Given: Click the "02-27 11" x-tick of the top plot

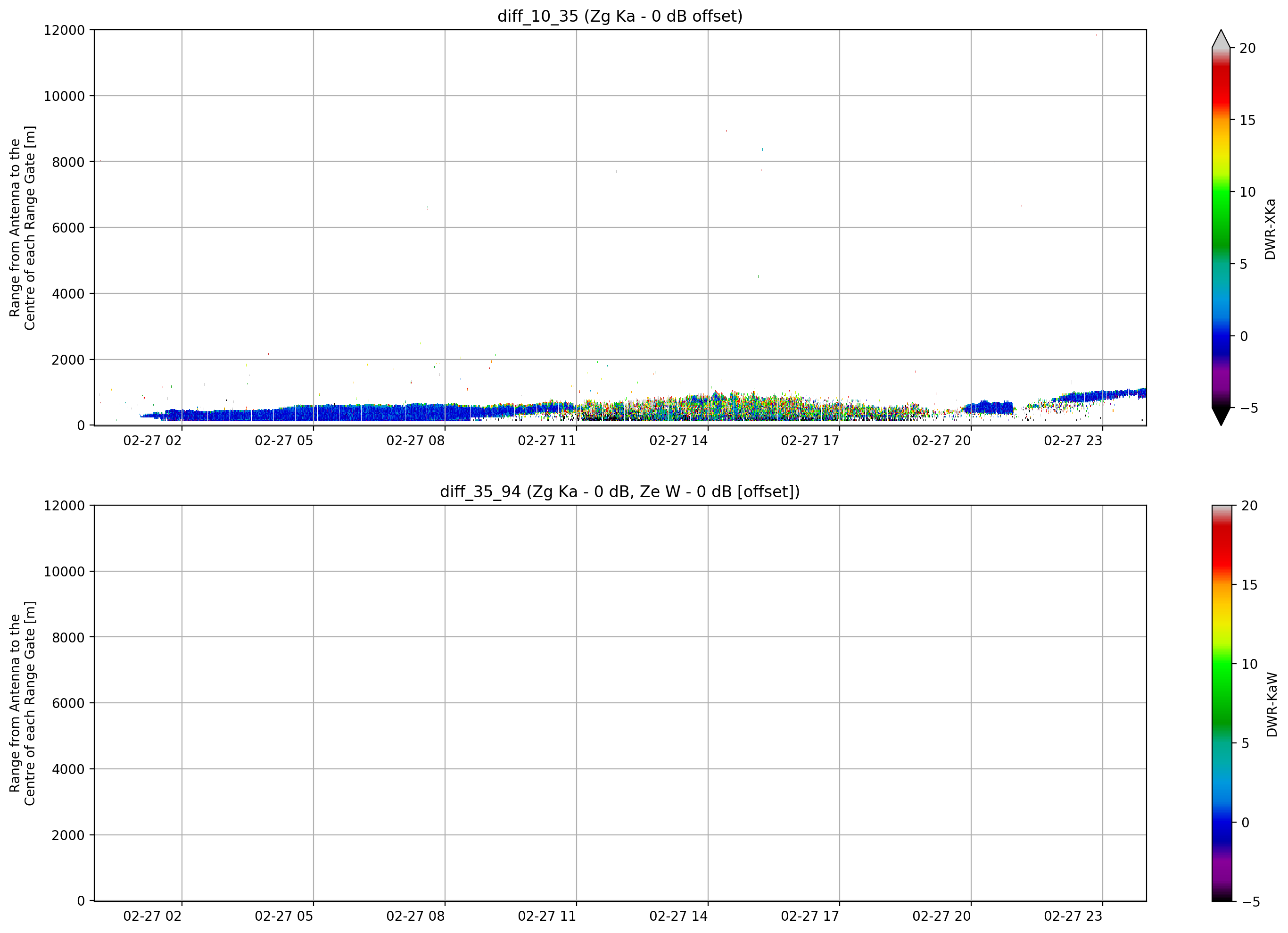Looking at the screenshot, I should point(547,441).
